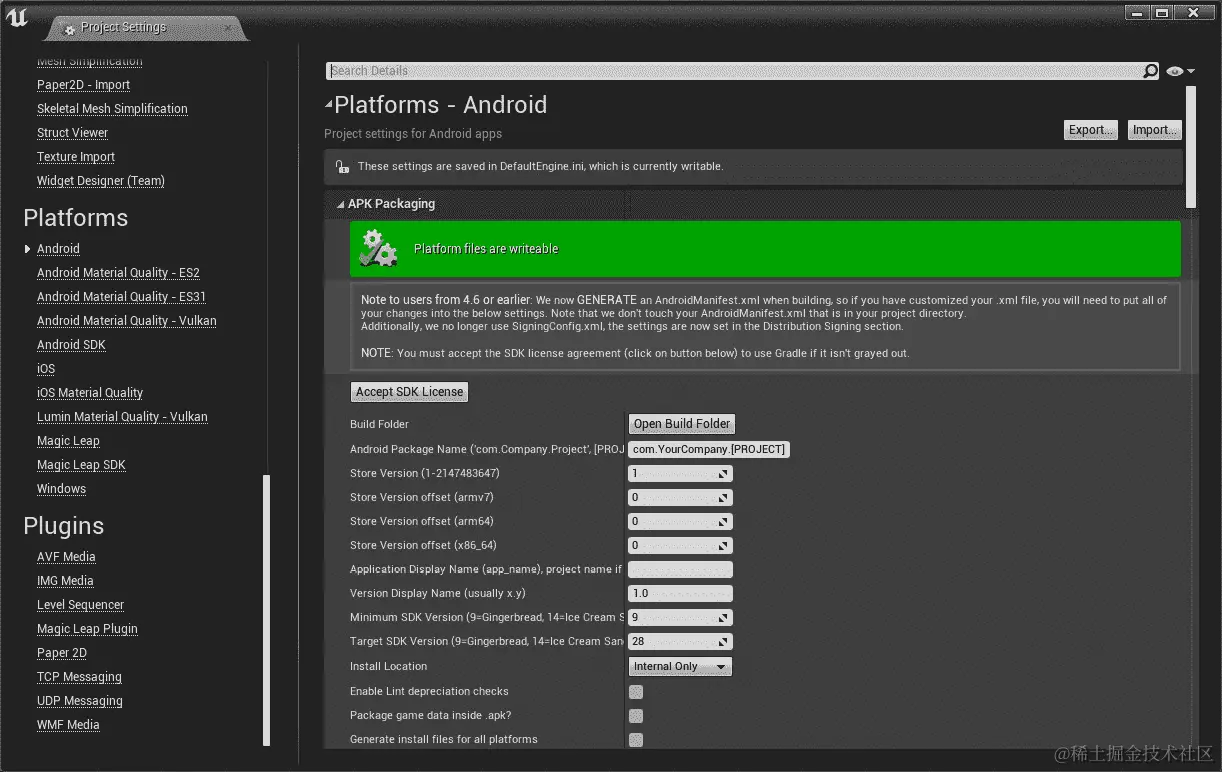Select Android in Platforms list
Viewport: 1222px width, 772px height.
coord(58,249)
